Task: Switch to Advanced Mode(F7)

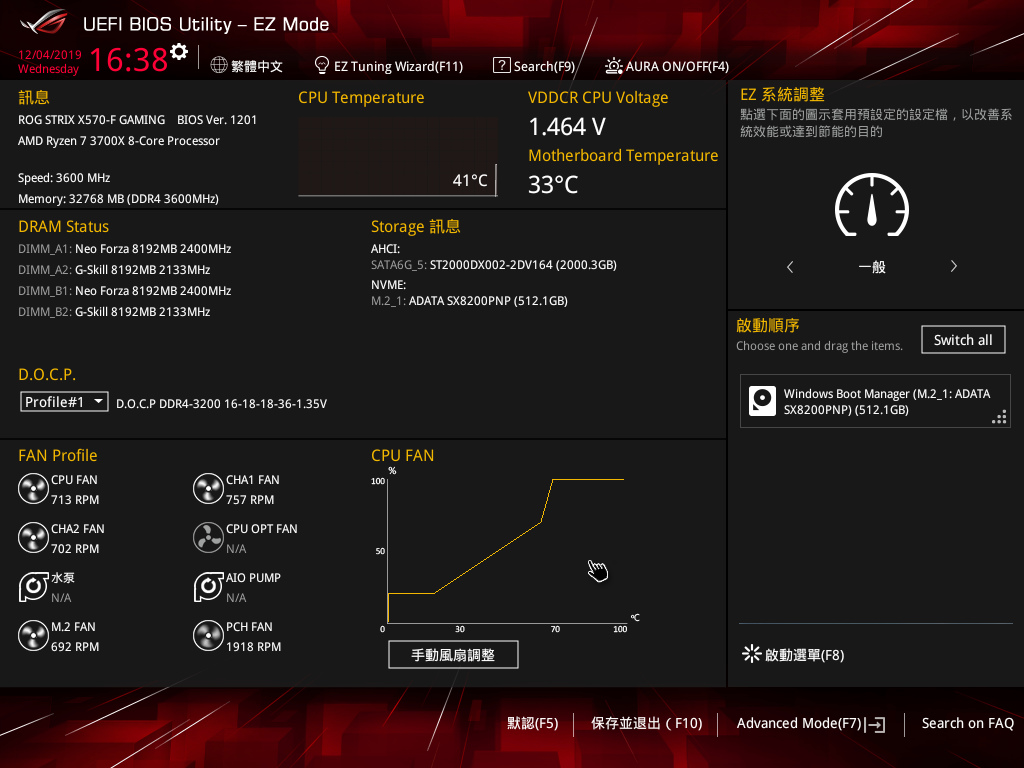Action: pos(799,723)
